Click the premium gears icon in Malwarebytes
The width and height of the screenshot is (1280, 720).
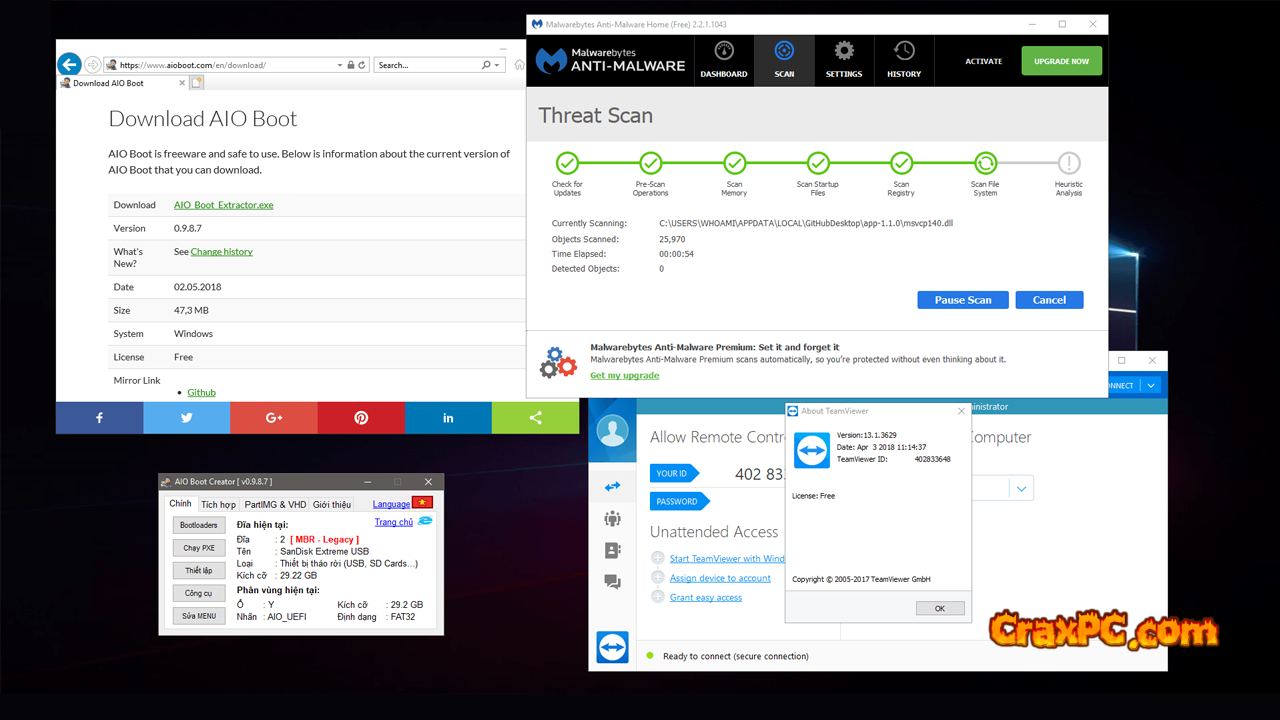[x=558, y=362]
